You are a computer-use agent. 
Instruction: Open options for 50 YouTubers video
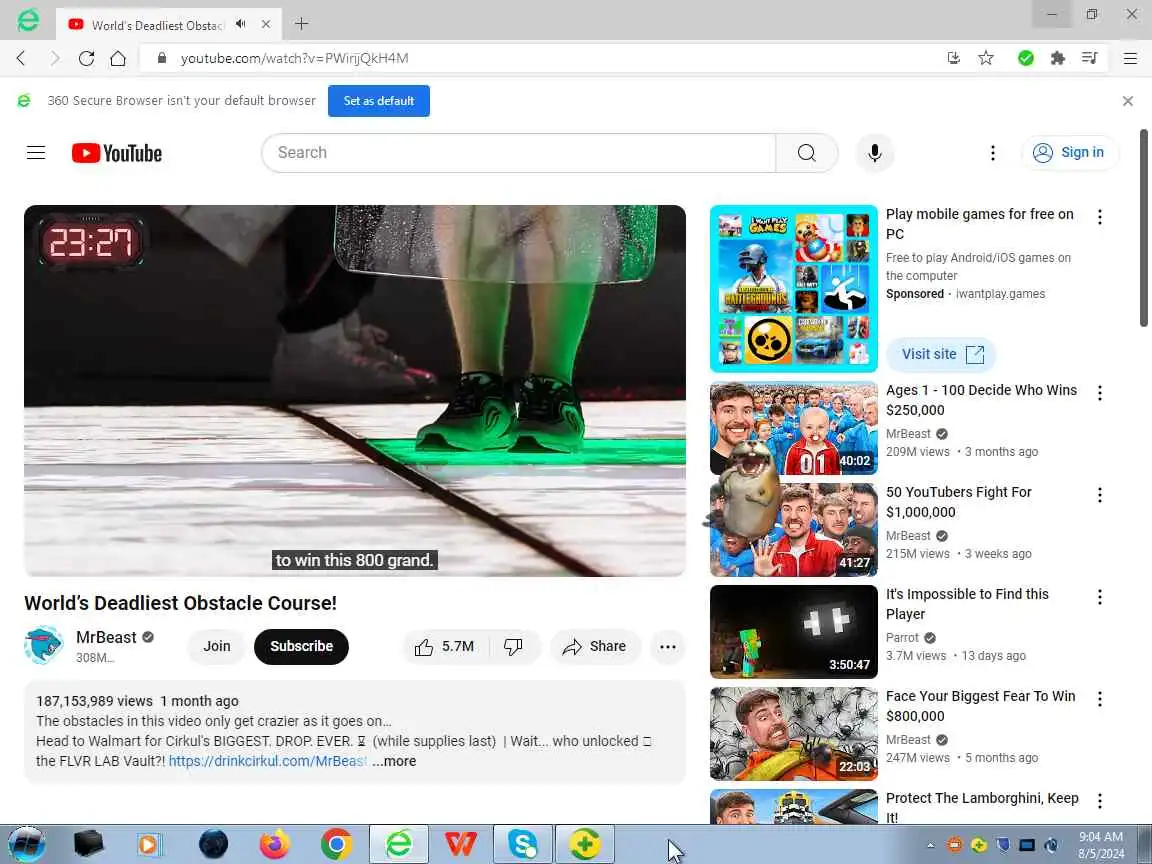(x=1099, y=495)
